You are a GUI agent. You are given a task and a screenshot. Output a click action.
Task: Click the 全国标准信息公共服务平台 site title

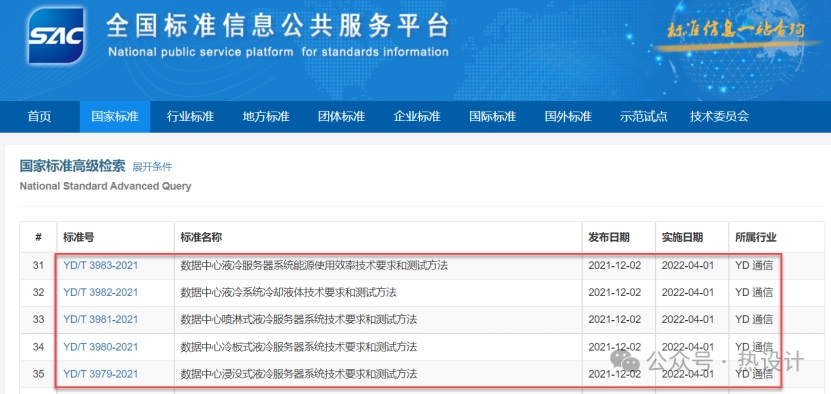(x=278, y=25)
